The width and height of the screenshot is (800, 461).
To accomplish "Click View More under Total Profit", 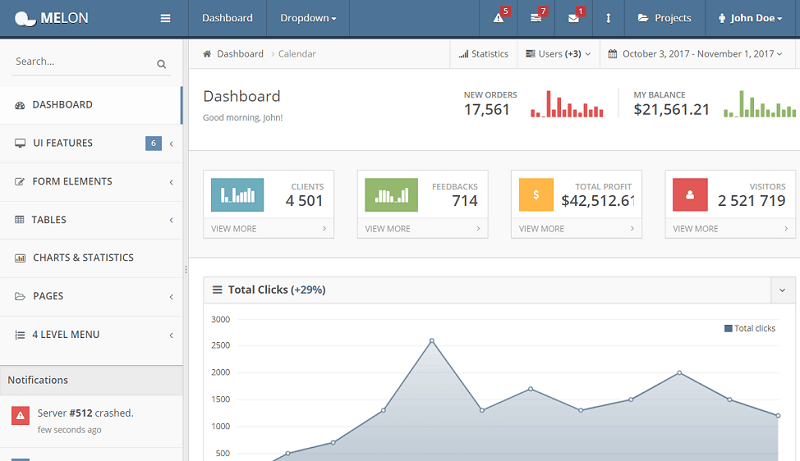I will 577,228.
